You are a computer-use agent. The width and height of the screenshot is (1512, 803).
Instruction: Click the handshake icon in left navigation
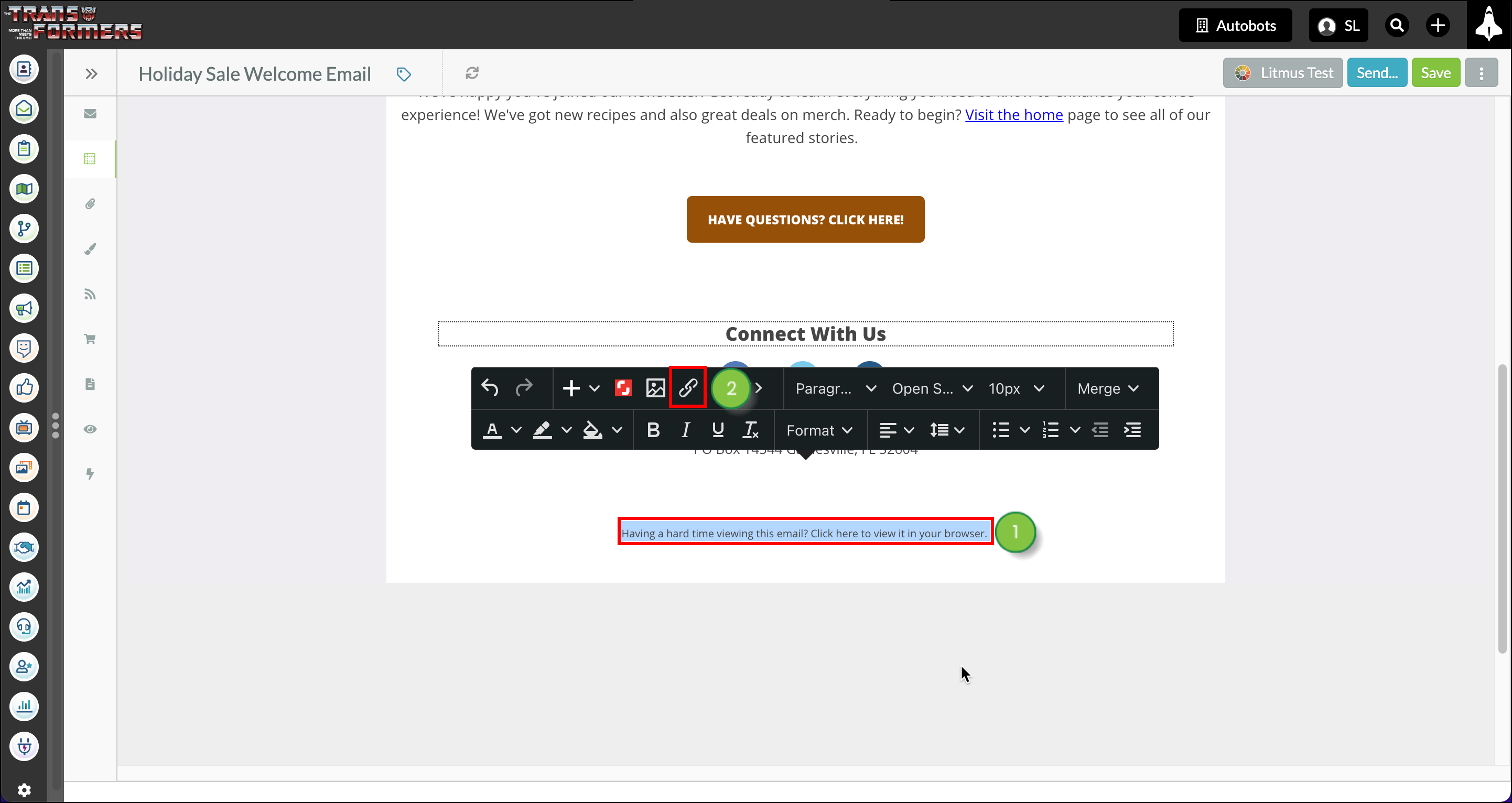24,548
